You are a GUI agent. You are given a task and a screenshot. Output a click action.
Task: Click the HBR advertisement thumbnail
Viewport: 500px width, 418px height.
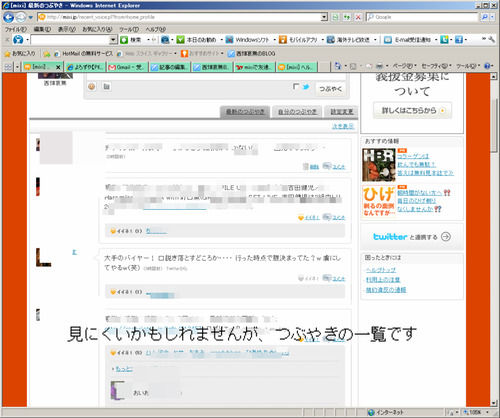pos(379,165)
